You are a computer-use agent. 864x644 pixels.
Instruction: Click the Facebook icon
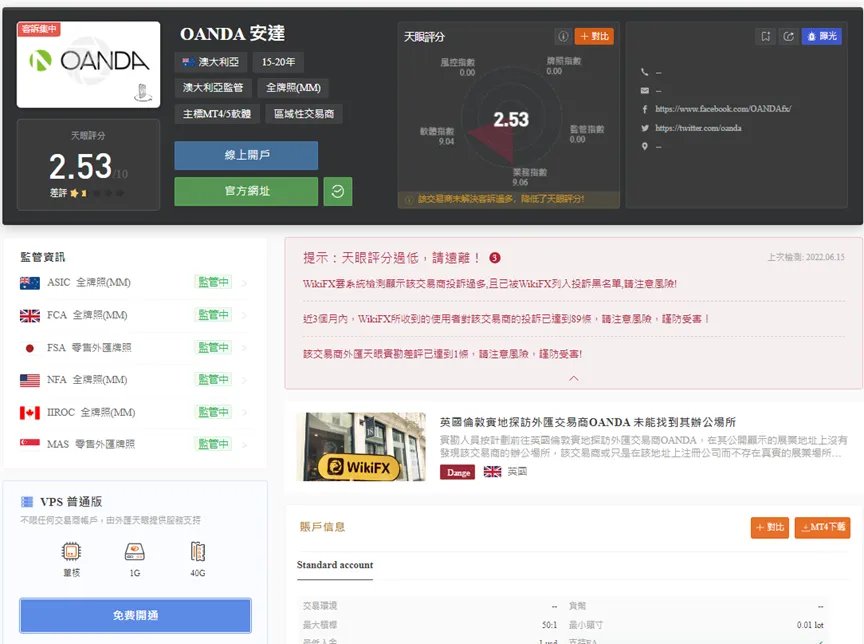pos(645,109)
